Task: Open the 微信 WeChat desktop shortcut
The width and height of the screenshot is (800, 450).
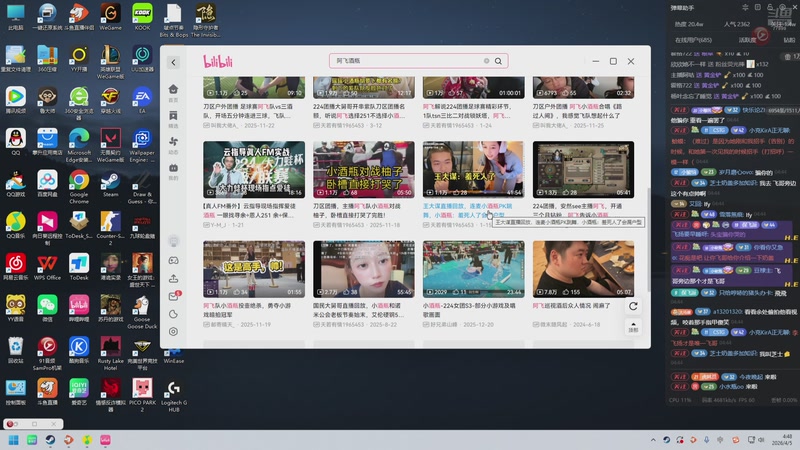Action: point(47,309)
